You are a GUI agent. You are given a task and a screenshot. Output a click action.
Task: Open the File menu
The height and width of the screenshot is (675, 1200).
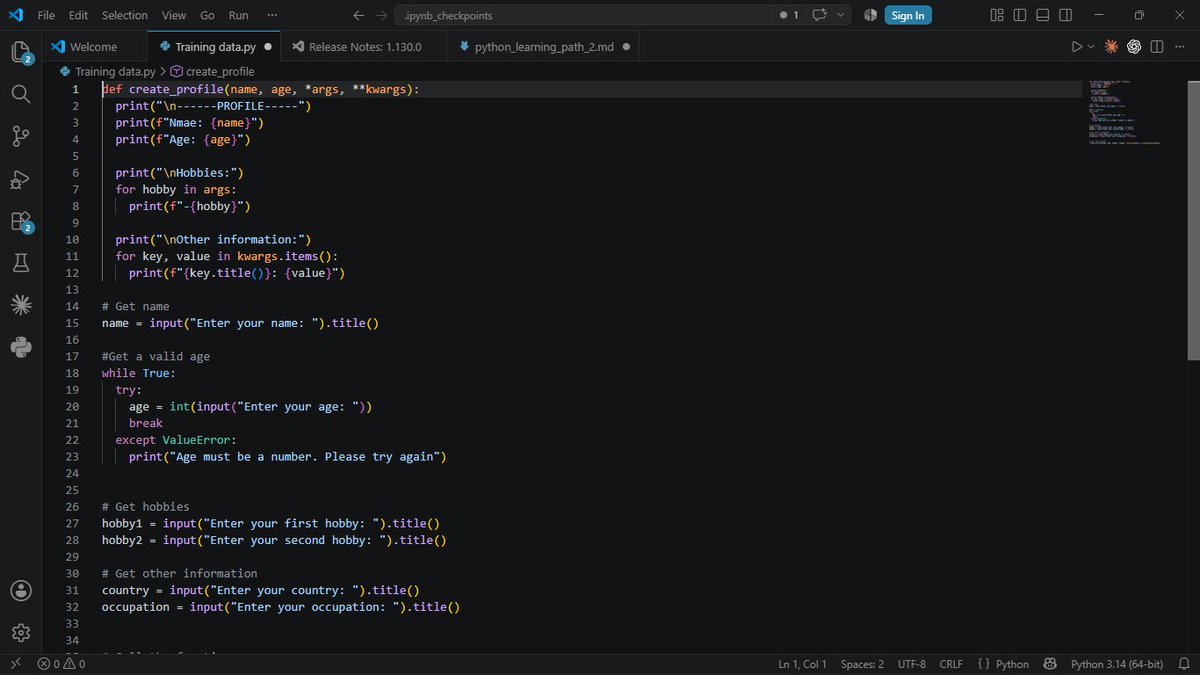[46, 15]
